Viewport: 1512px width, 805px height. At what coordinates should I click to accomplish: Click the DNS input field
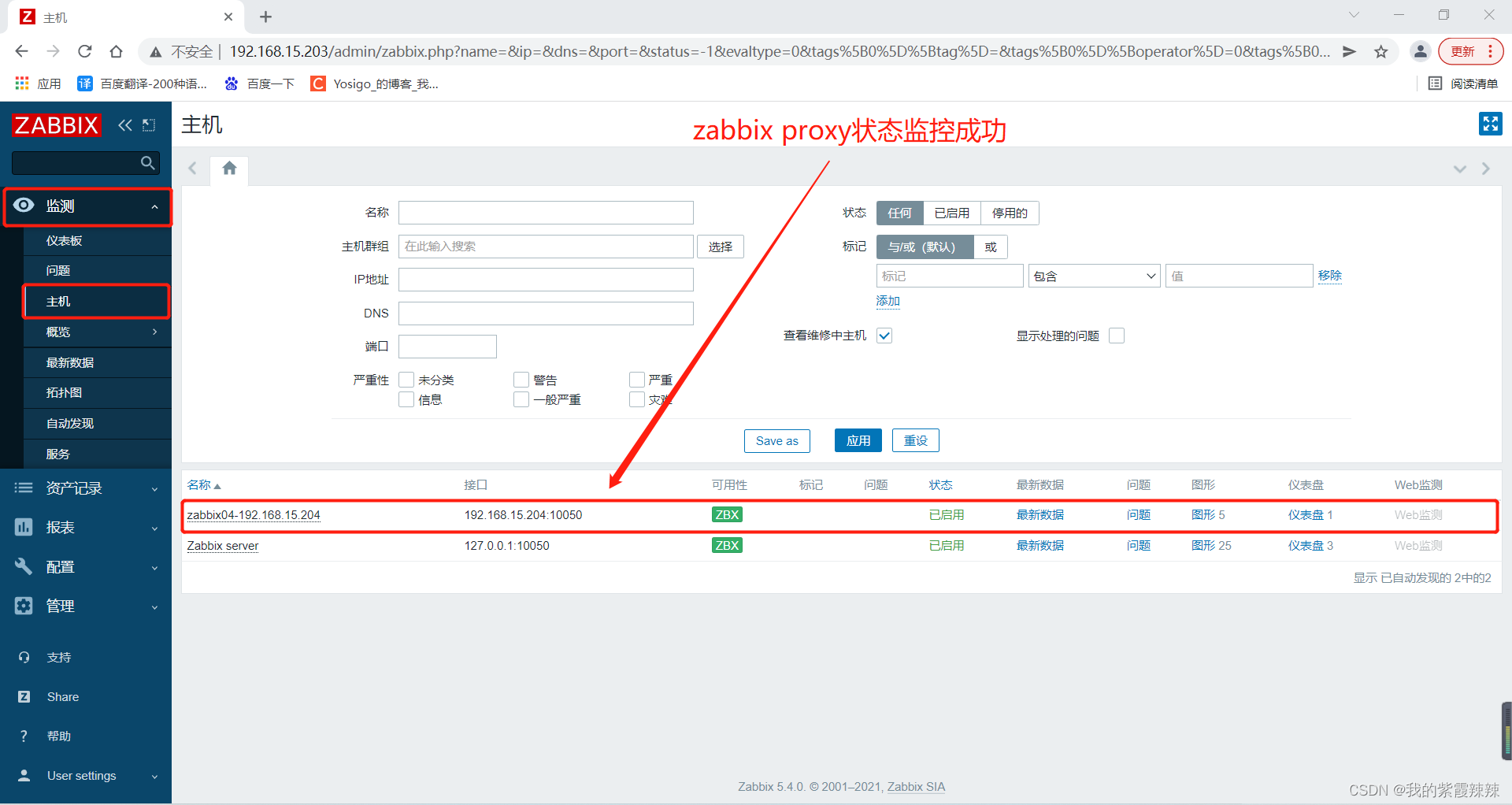tap(546, 313)
